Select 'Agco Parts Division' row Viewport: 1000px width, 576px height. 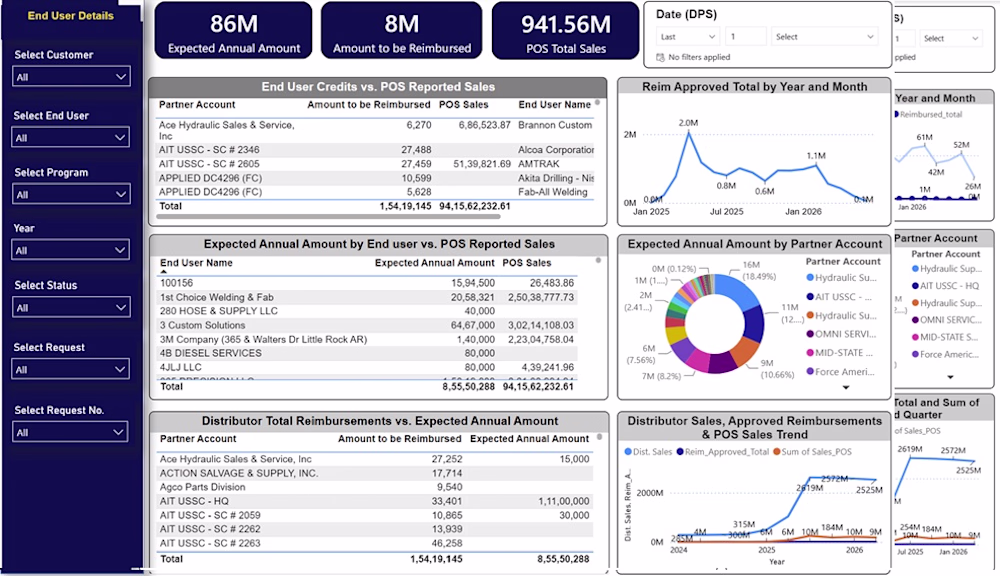pos(375,487)
